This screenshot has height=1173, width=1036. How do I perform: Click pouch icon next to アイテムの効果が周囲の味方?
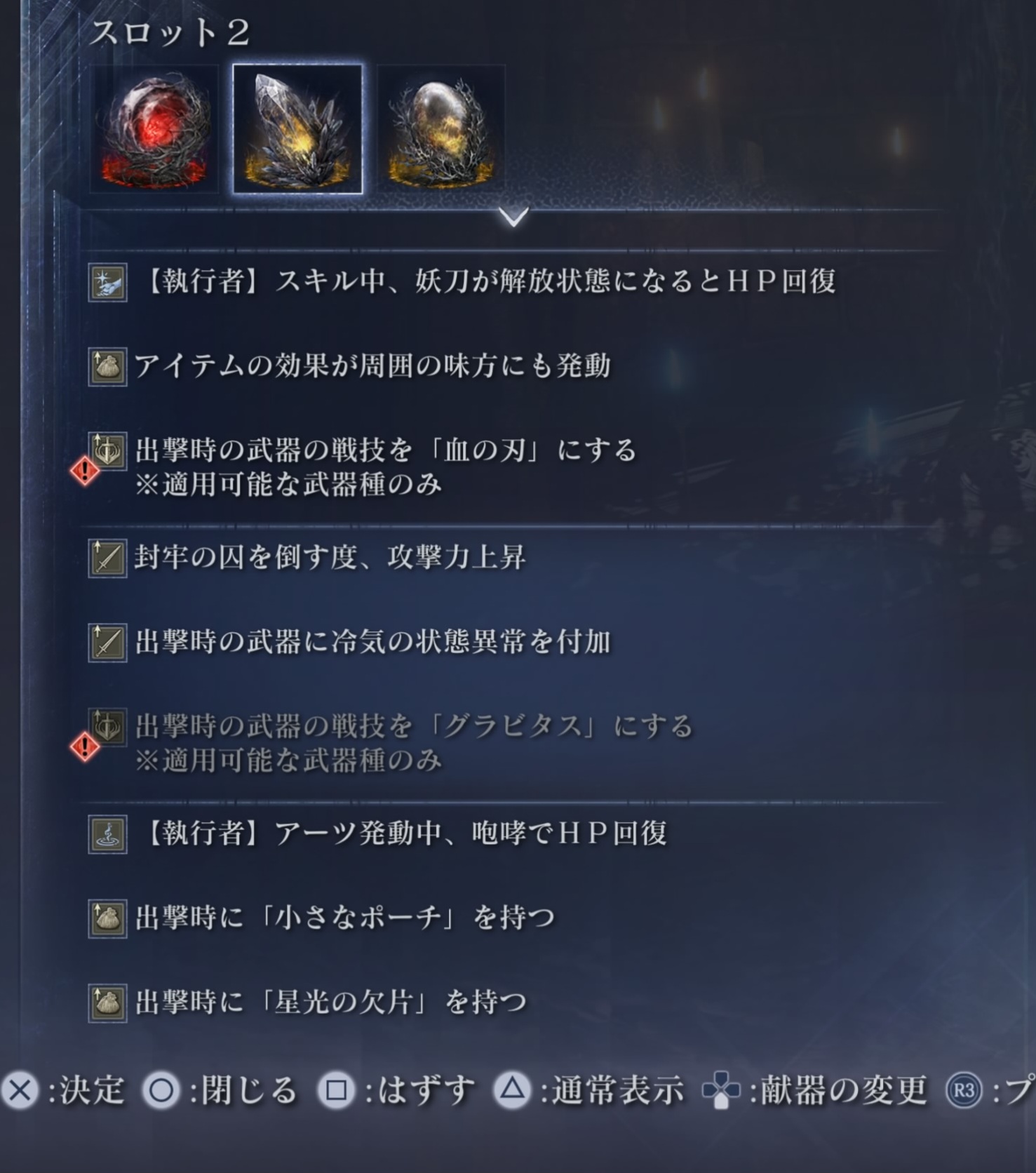(x=107, y=367)
